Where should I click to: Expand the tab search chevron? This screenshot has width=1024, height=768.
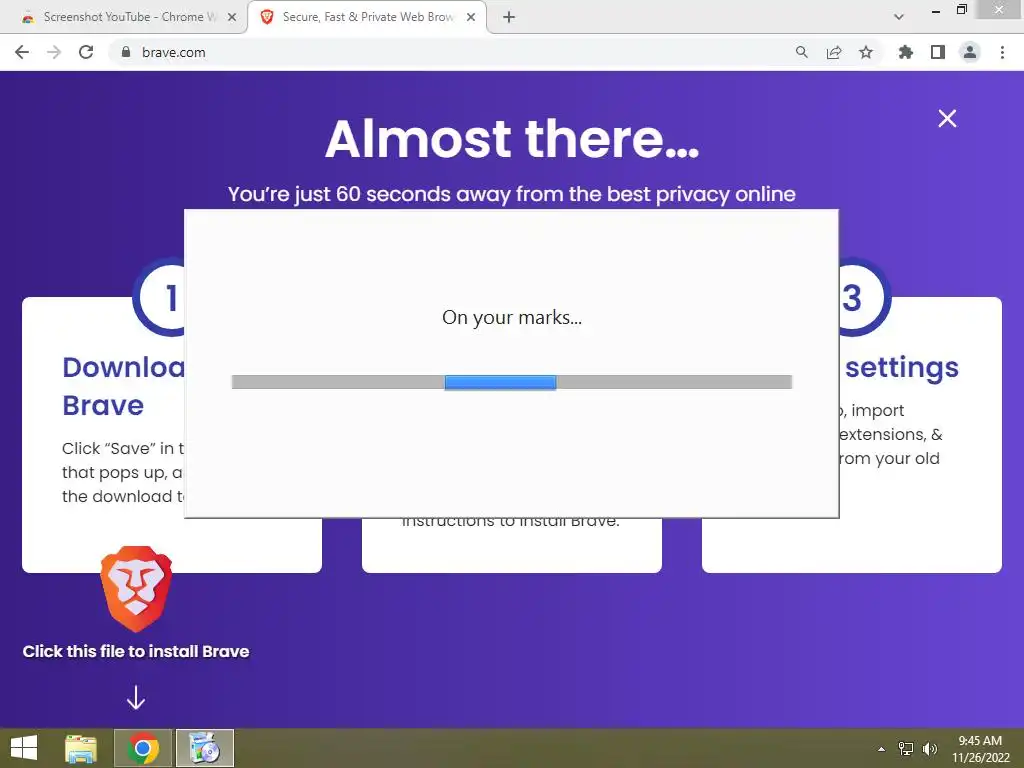[899, 17]
